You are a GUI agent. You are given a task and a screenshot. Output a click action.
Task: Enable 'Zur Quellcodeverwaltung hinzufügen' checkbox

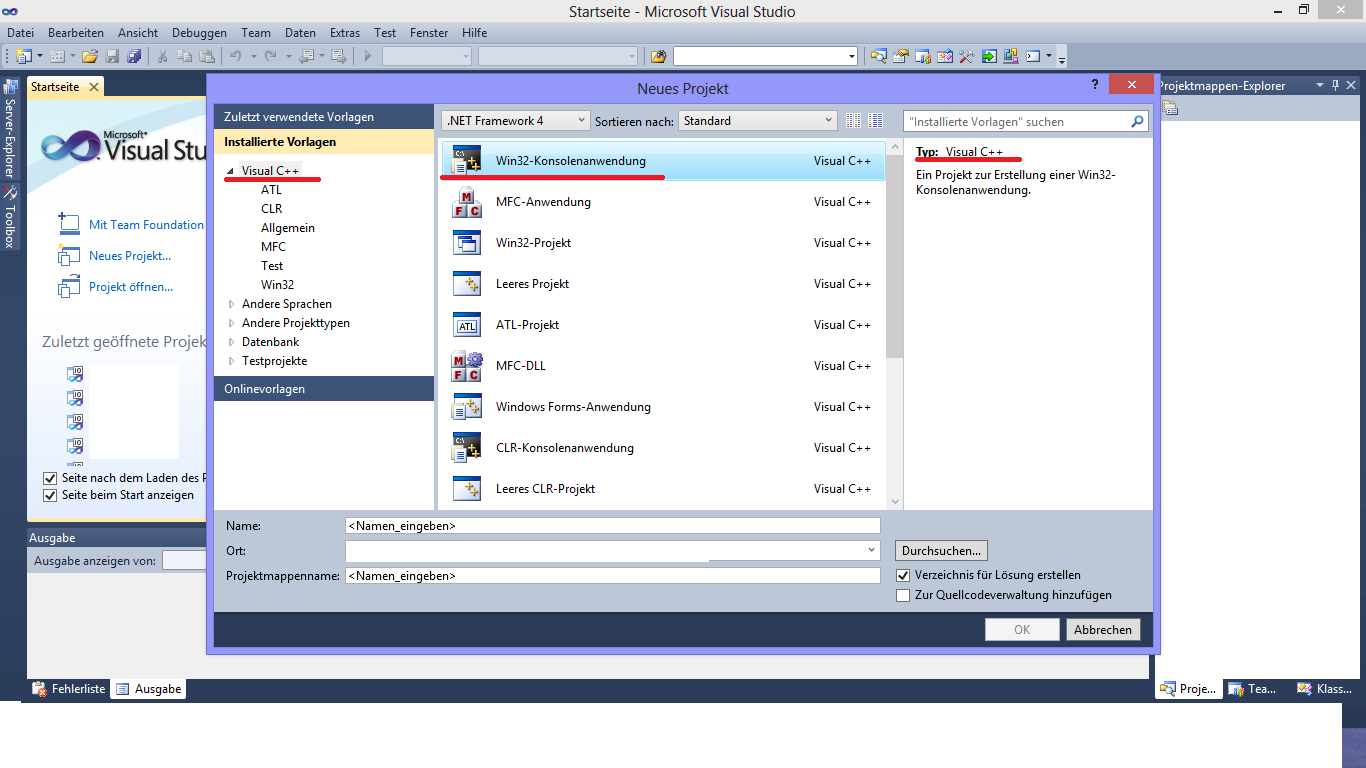click(x=903, y=595)
